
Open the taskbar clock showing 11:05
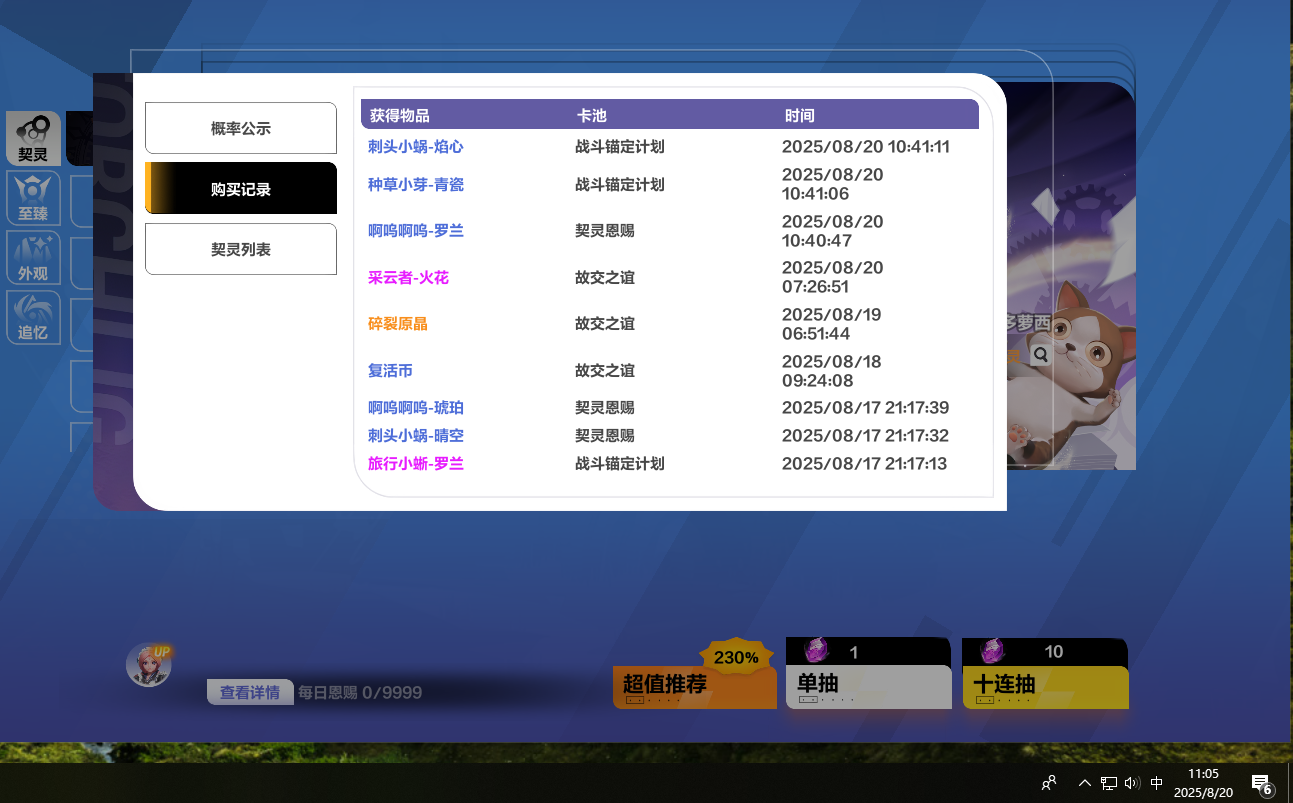click(x=1203, y=782)
